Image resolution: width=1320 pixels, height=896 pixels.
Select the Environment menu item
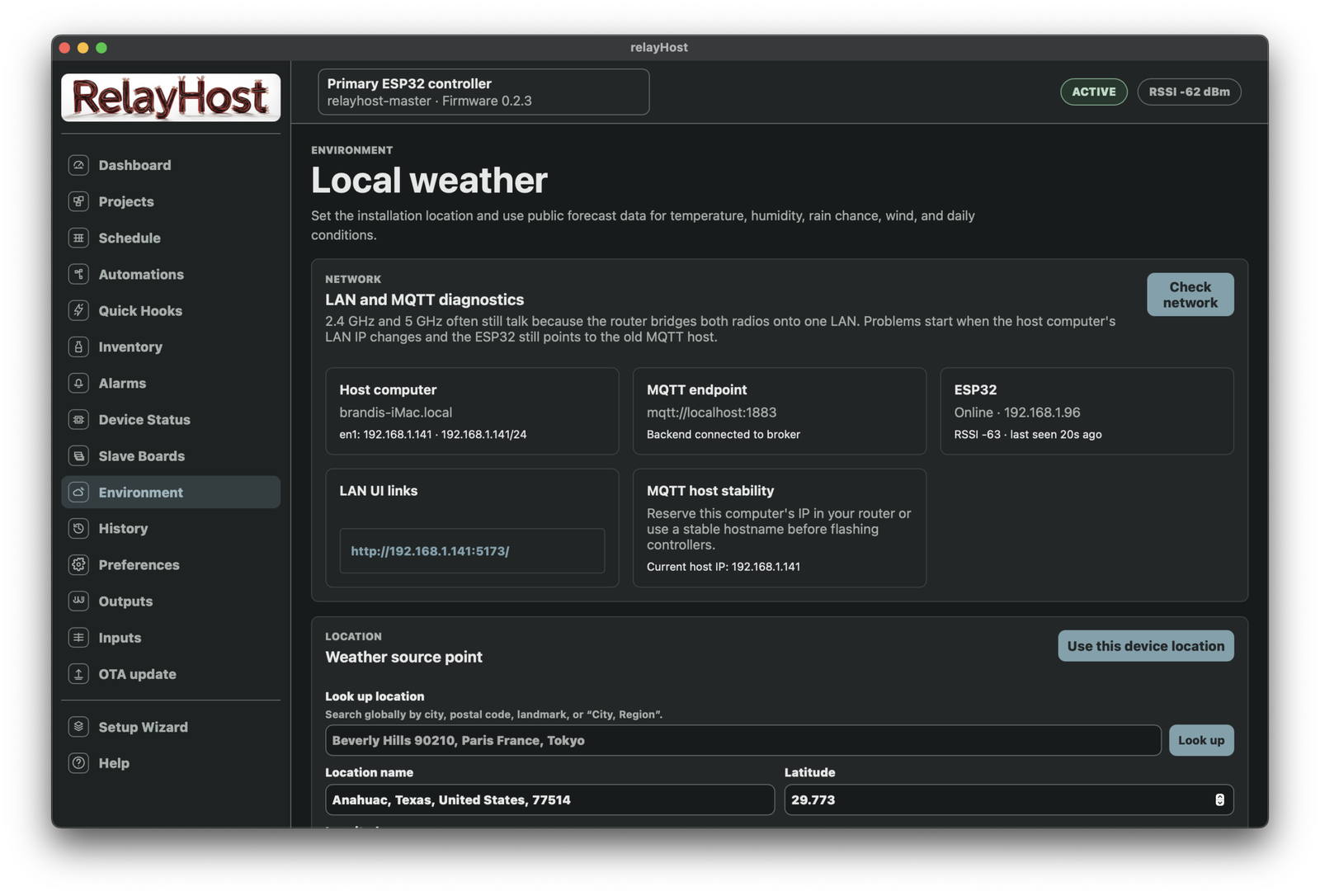pyautogui.click(x=171, y=492)
